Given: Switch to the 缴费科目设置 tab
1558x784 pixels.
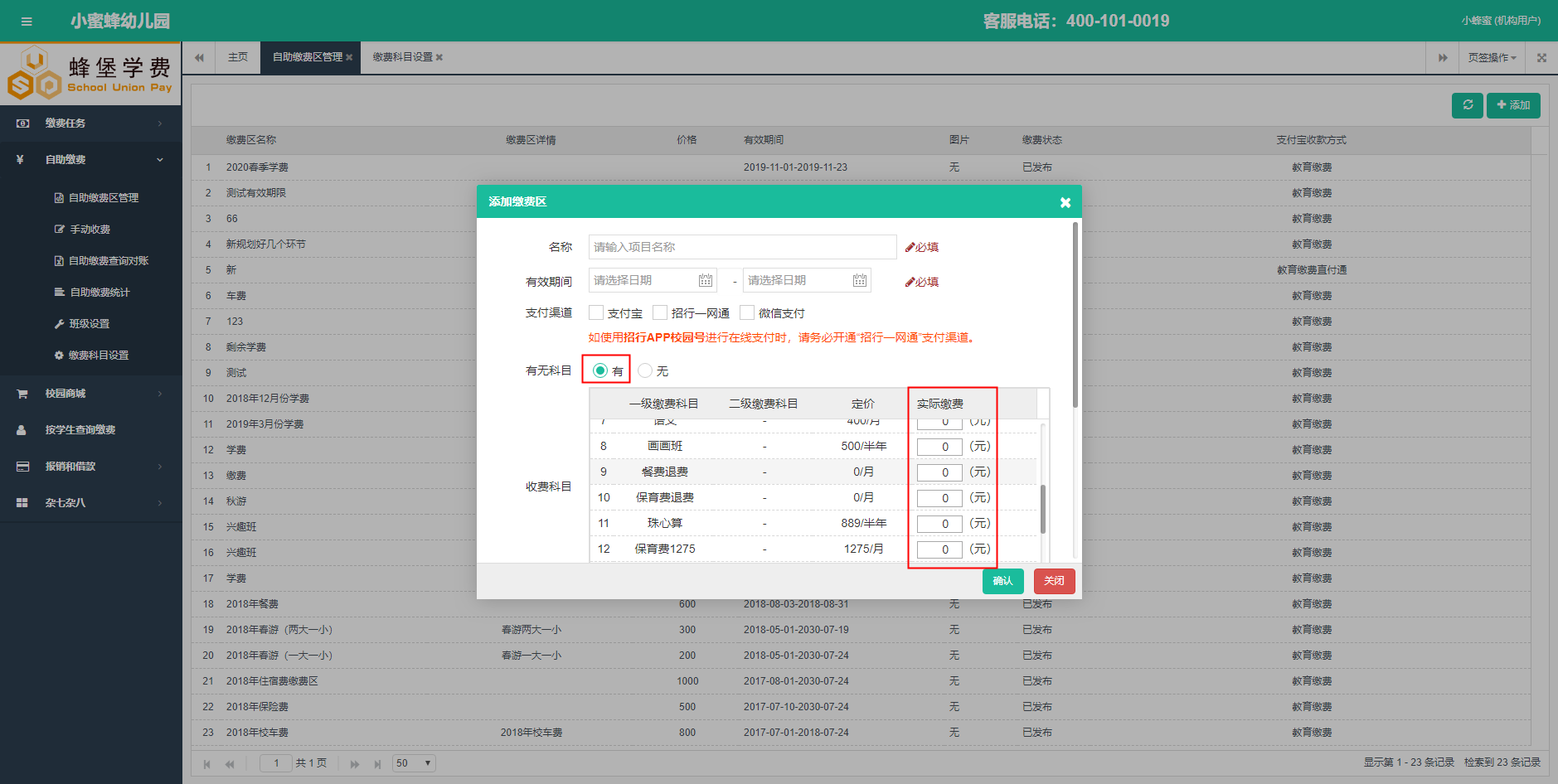Looking at the screenshot, I should coord(403,58).
